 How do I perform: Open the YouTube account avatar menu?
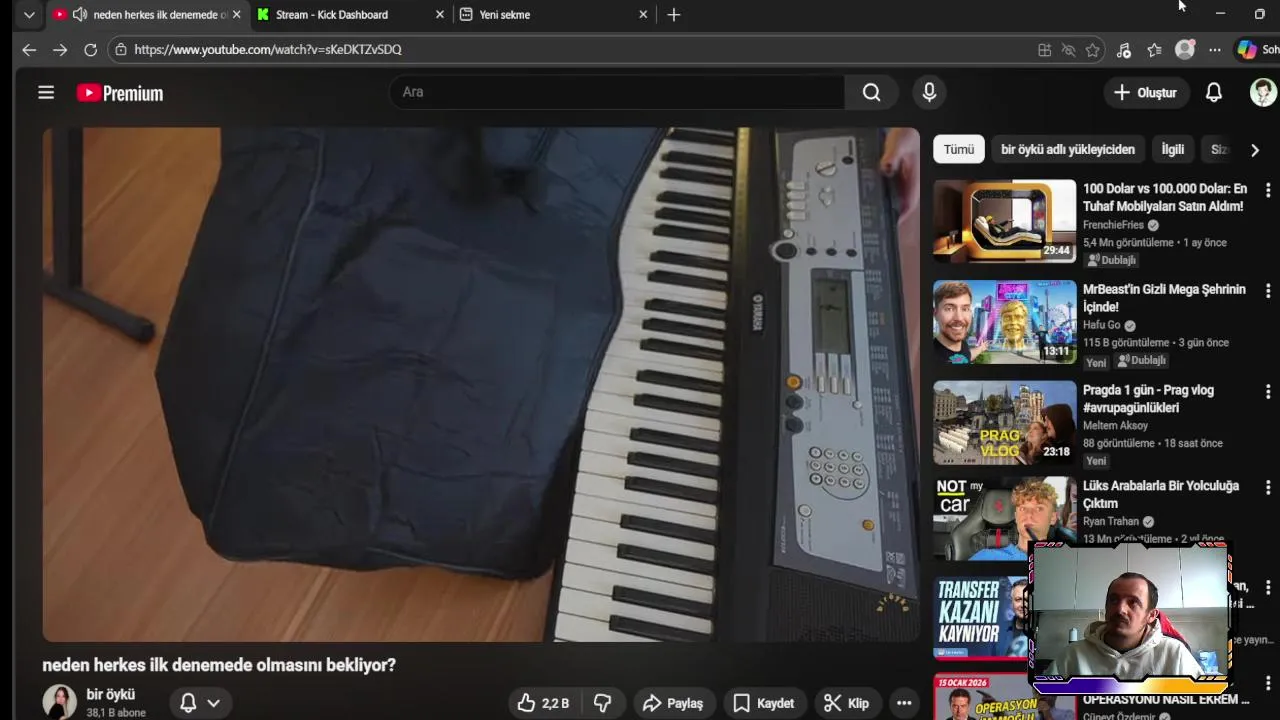click(1263, 92)
